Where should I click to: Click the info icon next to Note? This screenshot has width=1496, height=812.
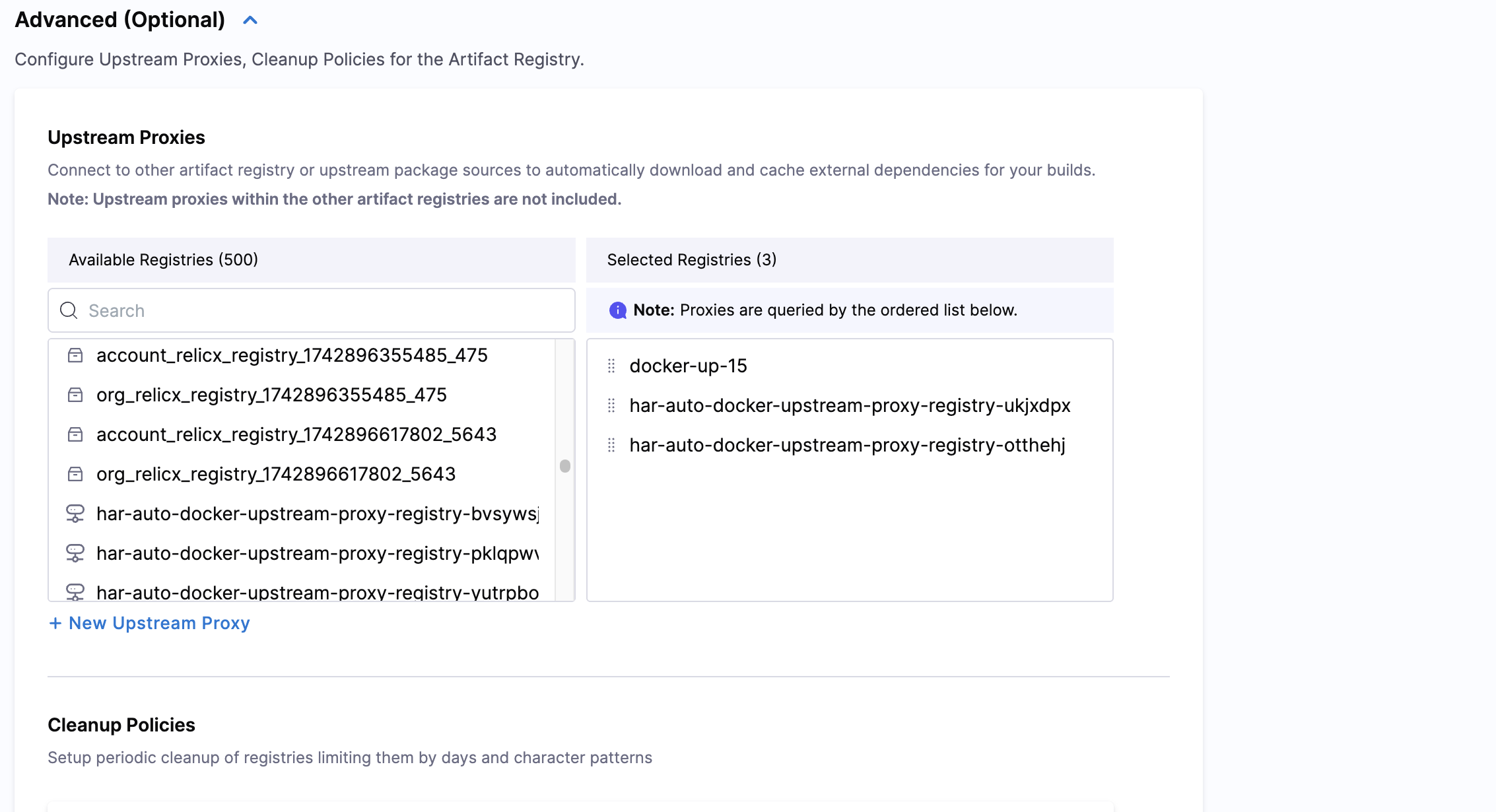tap(618, 310)
